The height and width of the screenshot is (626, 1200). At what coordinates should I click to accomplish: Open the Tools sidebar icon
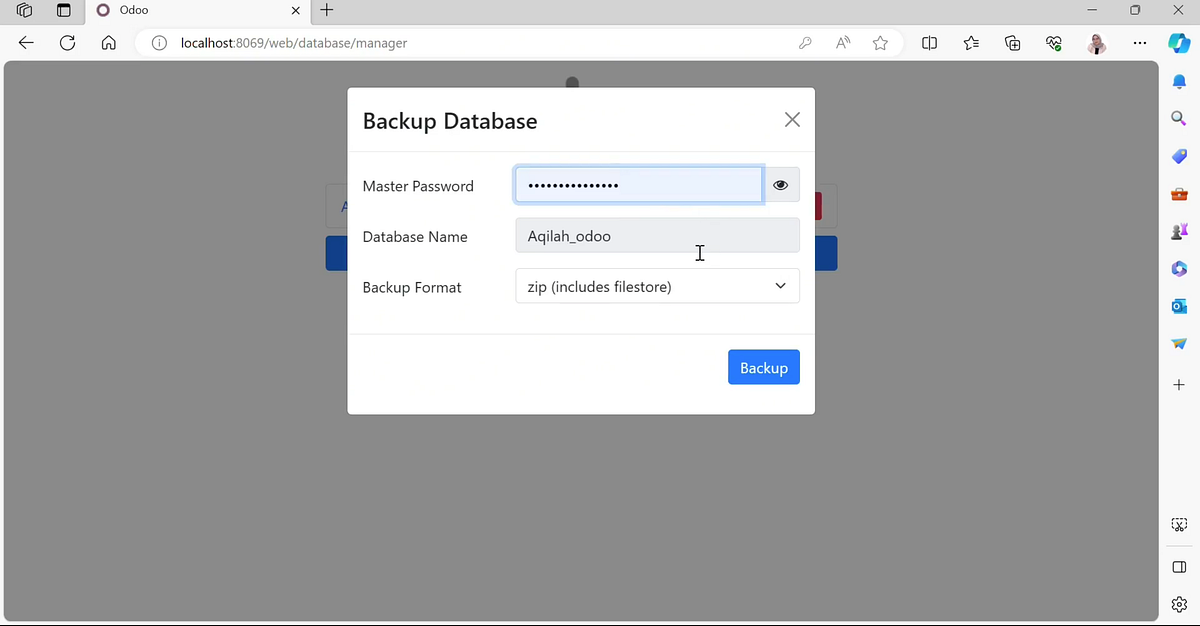[x=1178, y=193]
